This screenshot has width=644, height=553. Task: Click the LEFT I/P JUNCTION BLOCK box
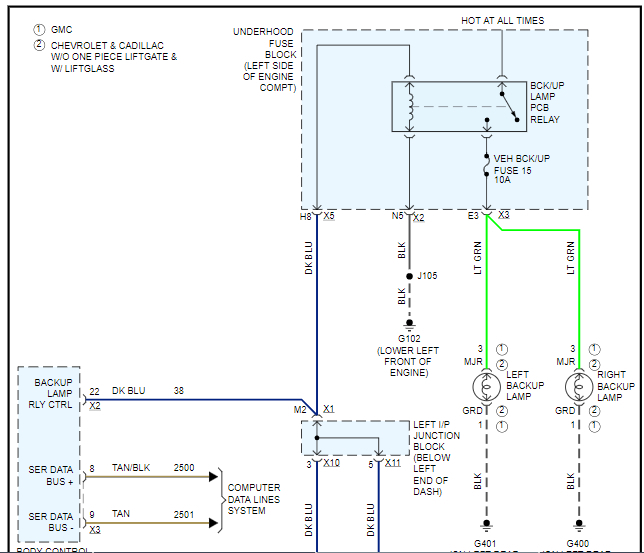pyautogui.click(x=356, y=438)
